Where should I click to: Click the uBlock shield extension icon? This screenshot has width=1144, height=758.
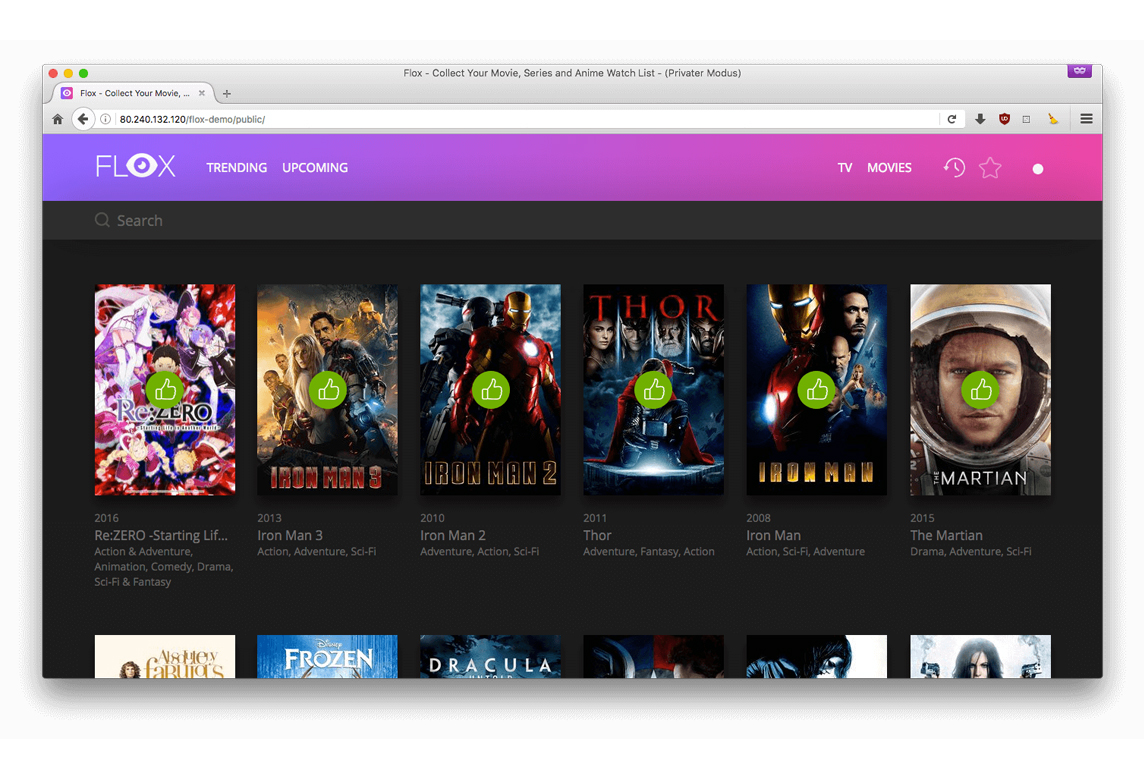point(1004,119)
